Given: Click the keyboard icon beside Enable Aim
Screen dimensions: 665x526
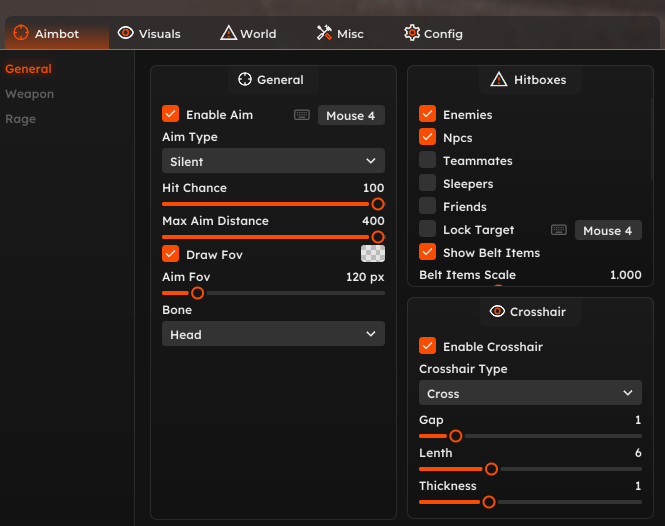Looking at the screenshot, I should 302,115.
